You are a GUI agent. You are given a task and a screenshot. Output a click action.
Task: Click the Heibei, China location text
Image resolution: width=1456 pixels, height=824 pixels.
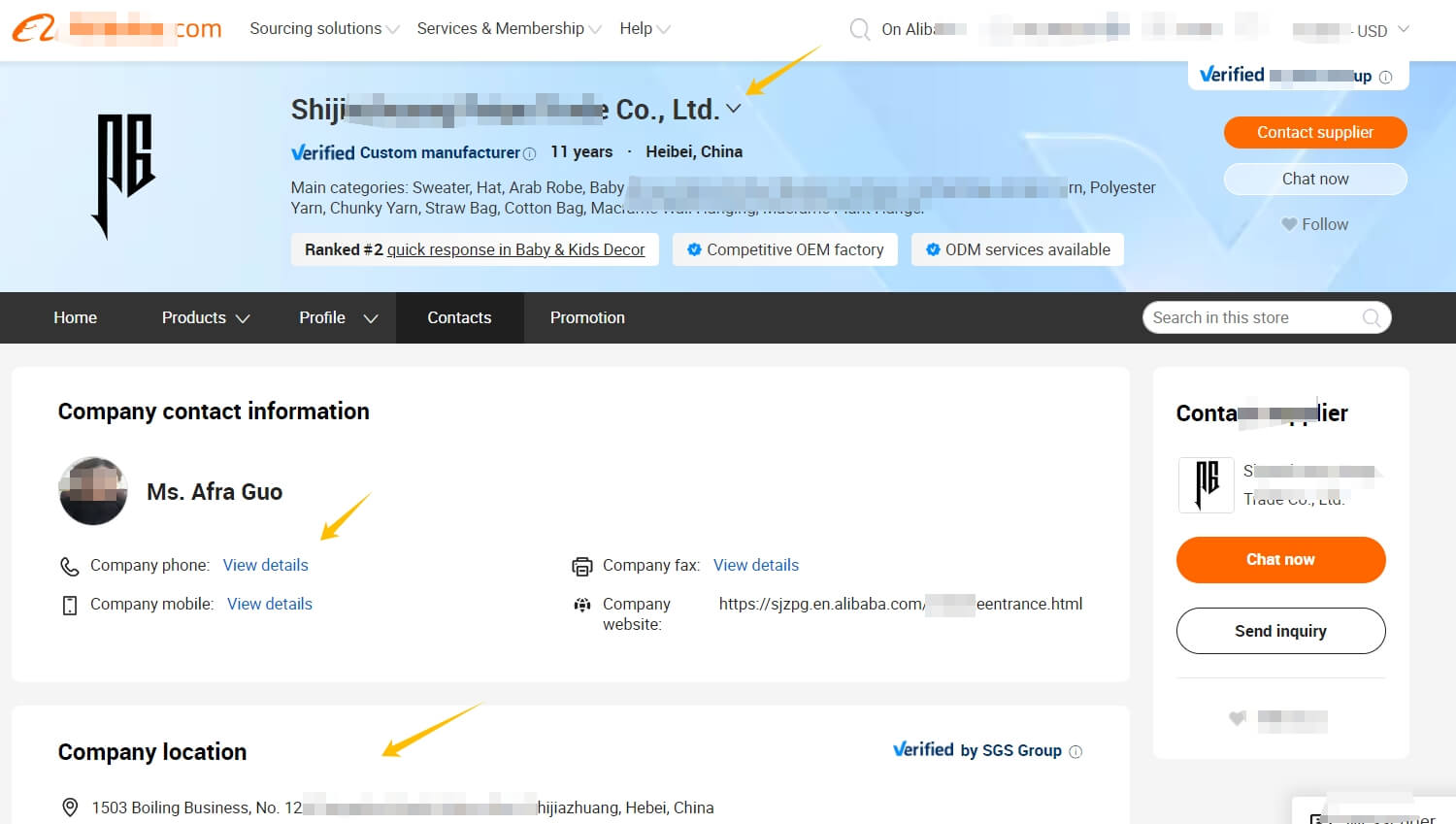tap(694, 151)
